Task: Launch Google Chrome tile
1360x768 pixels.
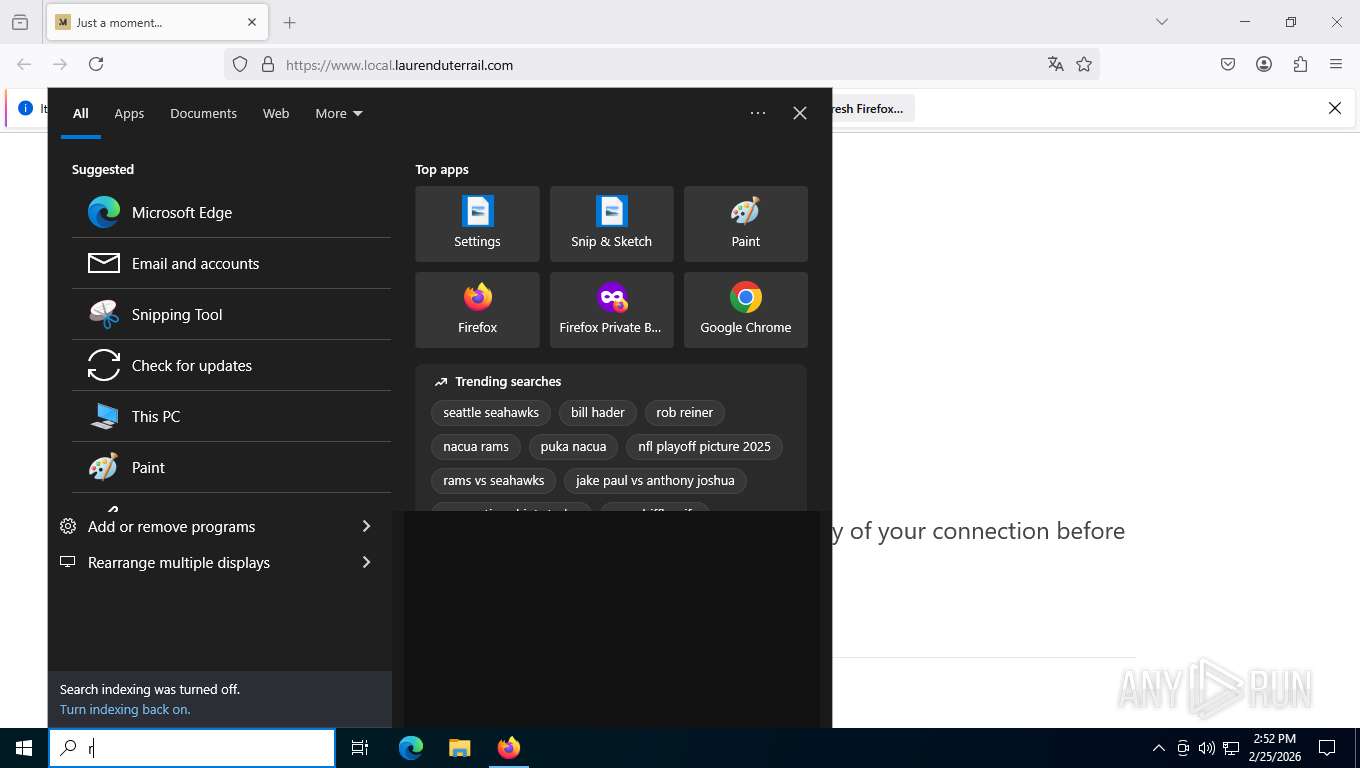Action: click(x=745, y=310)
